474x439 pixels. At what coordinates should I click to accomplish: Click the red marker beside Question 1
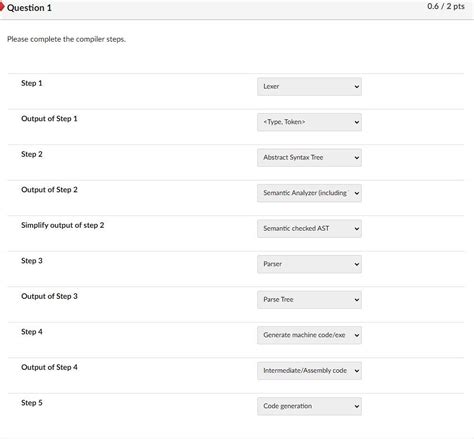click(x=1, y=6)
